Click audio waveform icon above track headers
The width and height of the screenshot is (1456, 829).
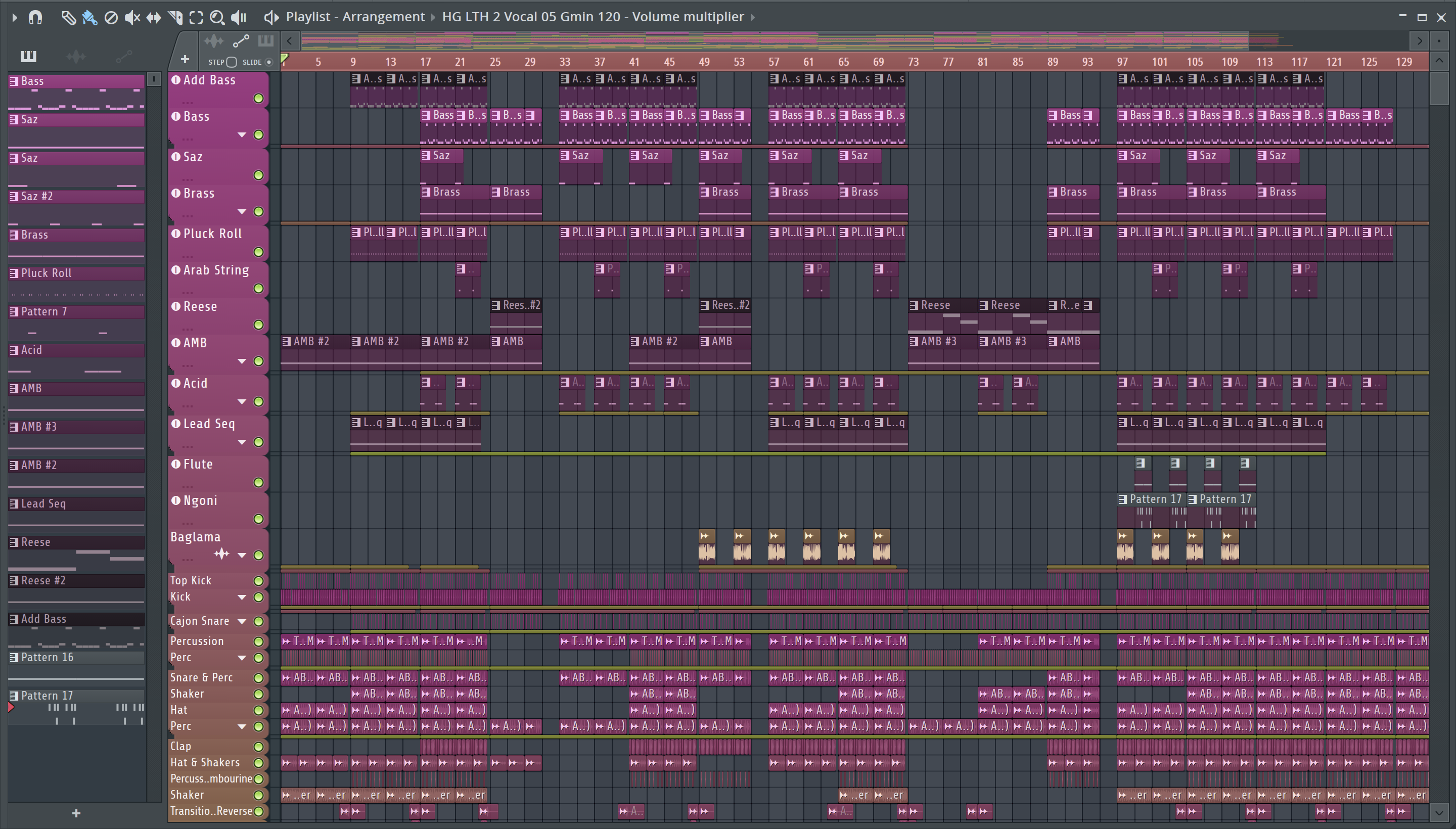[x=214, y=41]
